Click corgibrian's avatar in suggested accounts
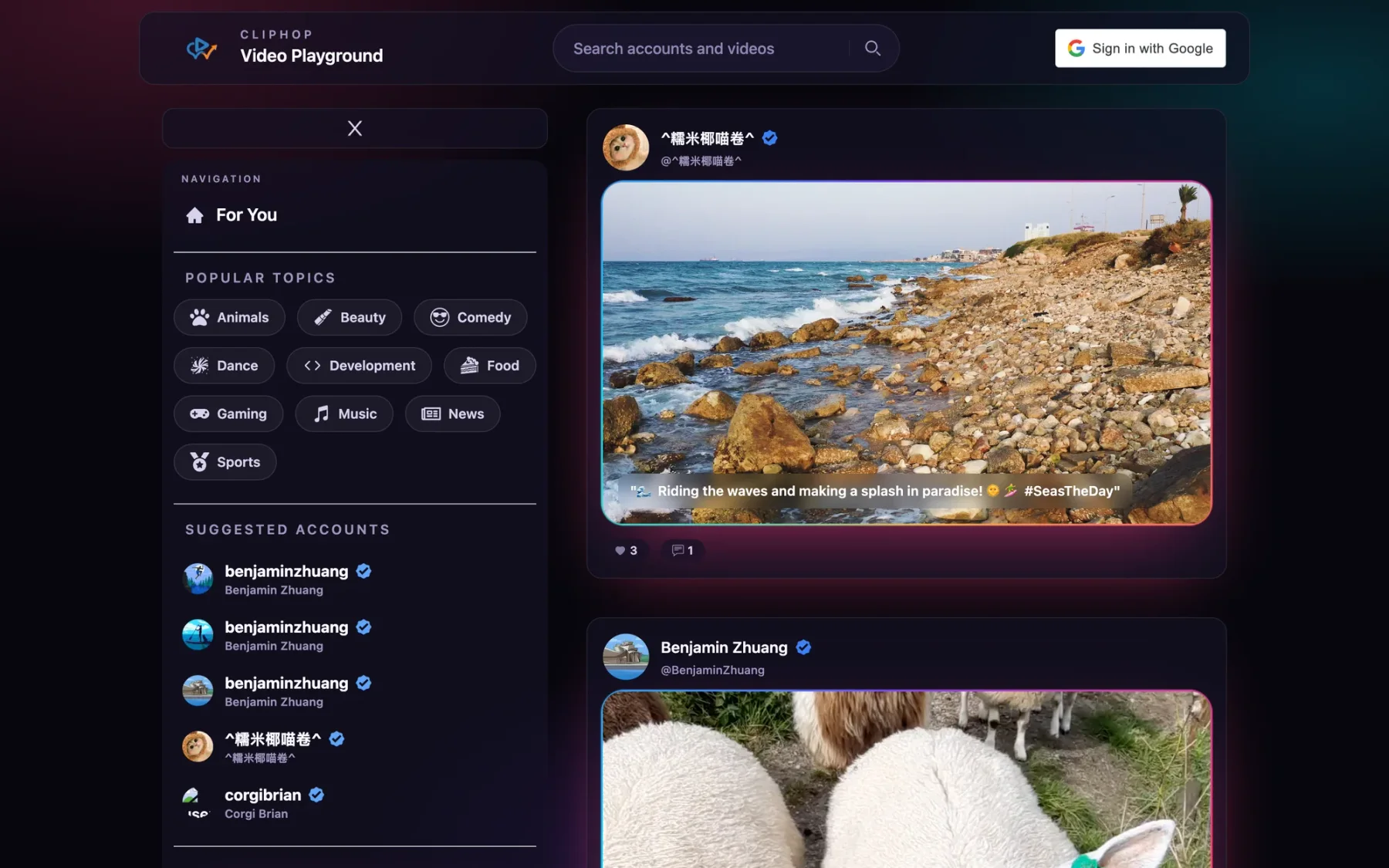The width and height of the screenshot is (1389, 868). coord(197,802)
